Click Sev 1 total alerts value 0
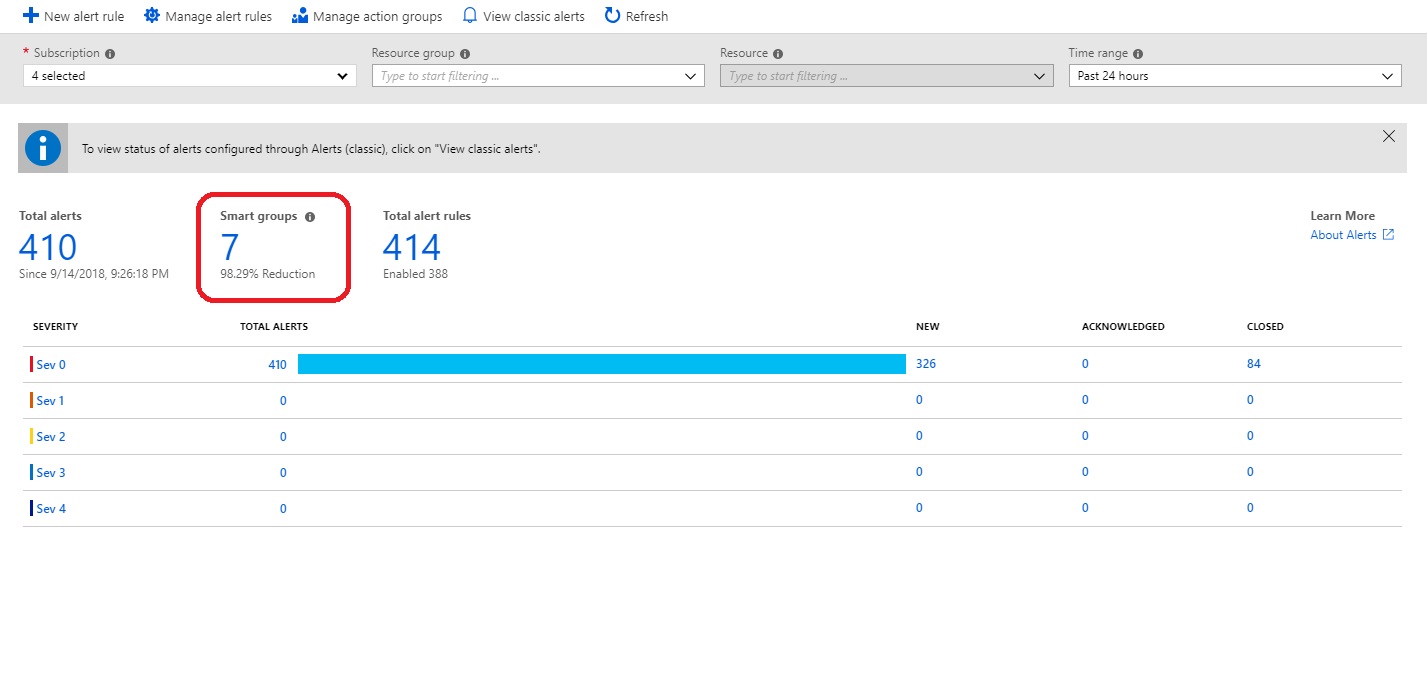Viewport: 1427px width, 682px height. click(283, 401)
